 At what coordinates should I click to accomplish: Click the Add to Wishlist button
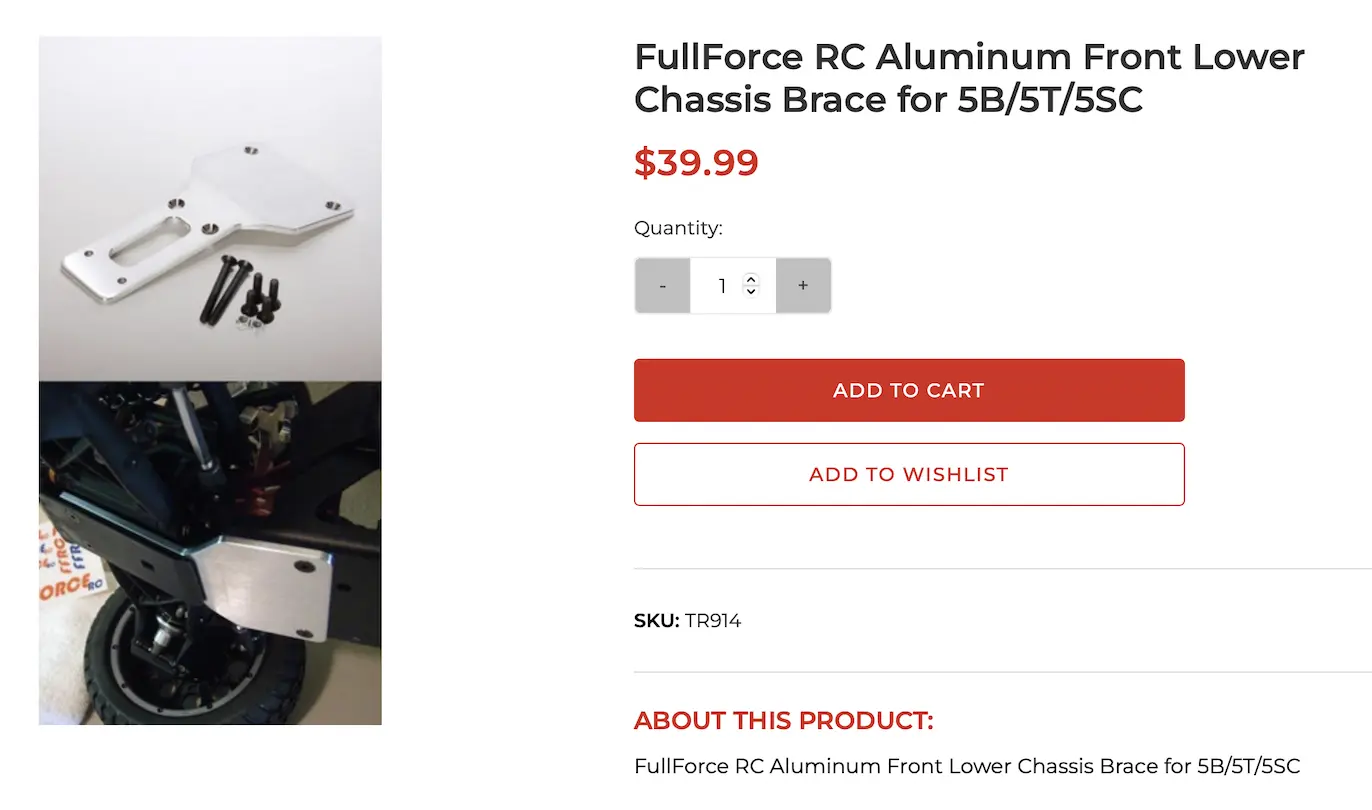pyautogui.click(x=909, y=474)
